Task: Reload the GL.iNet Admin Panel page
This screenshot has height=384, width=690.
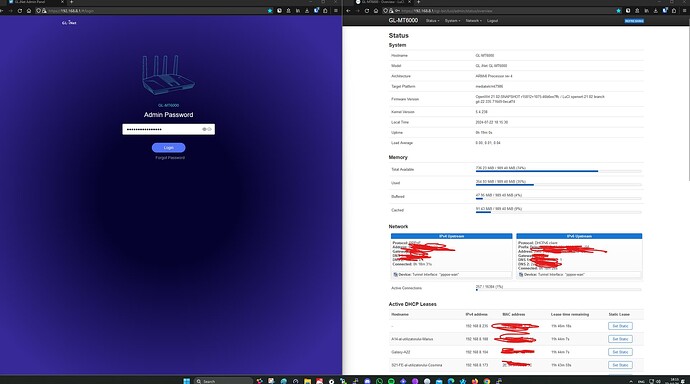Action: coord(20,11)
